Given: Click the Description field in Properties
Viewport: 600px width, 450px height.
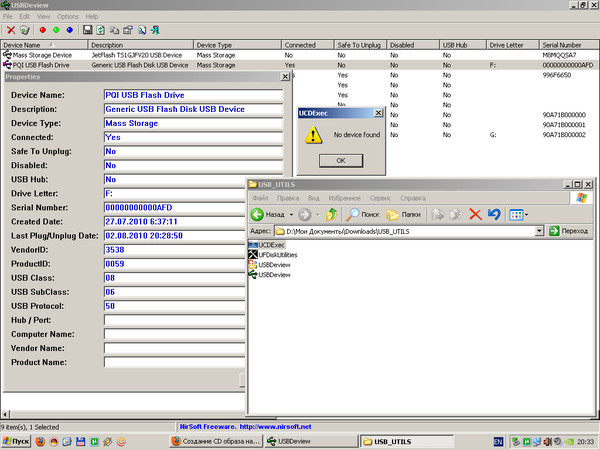Looking at the screenshot, I should [x=193, y=109].
